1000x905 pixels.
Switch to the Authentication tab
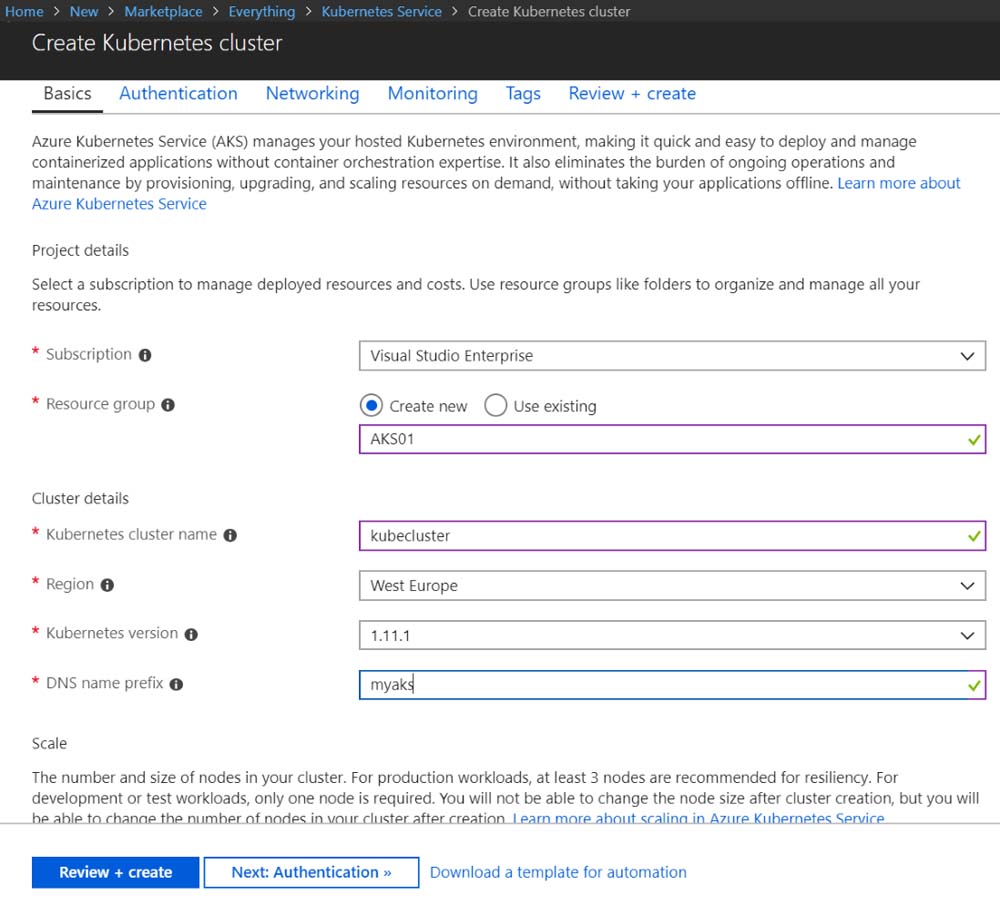pos(178,93)
